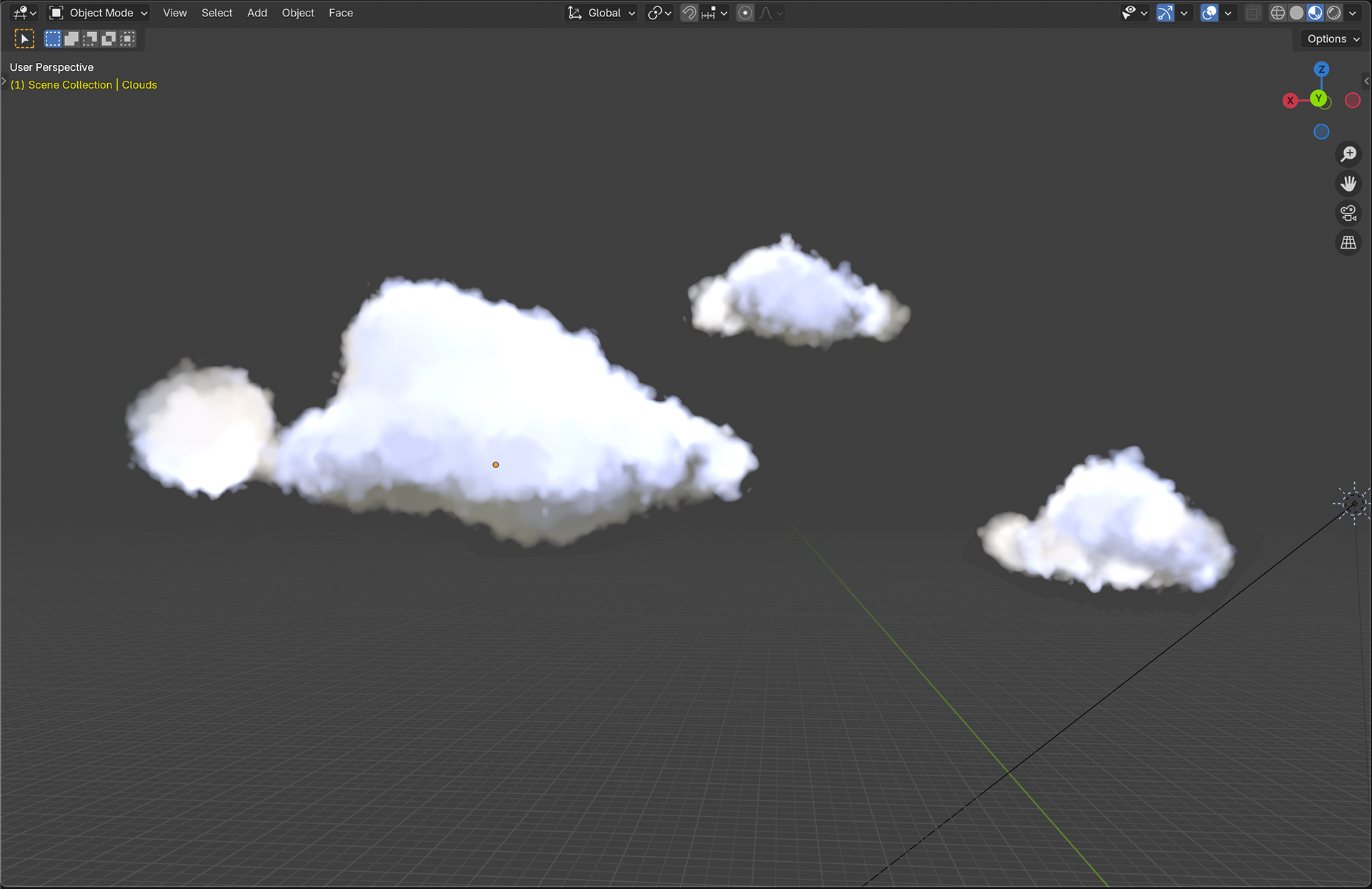
Task: Open the View menu
Action: pyautogui.click(x=174, y=13)
